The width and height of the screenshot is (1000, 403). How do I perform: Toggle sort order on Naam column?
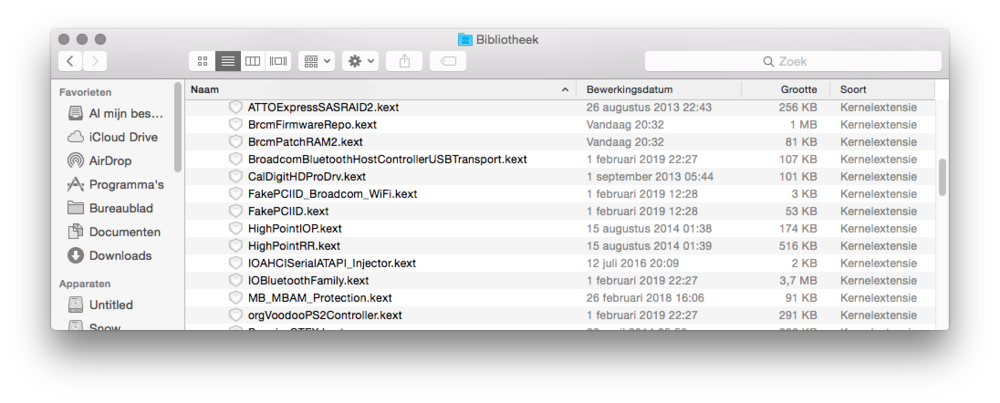point(380,89)
